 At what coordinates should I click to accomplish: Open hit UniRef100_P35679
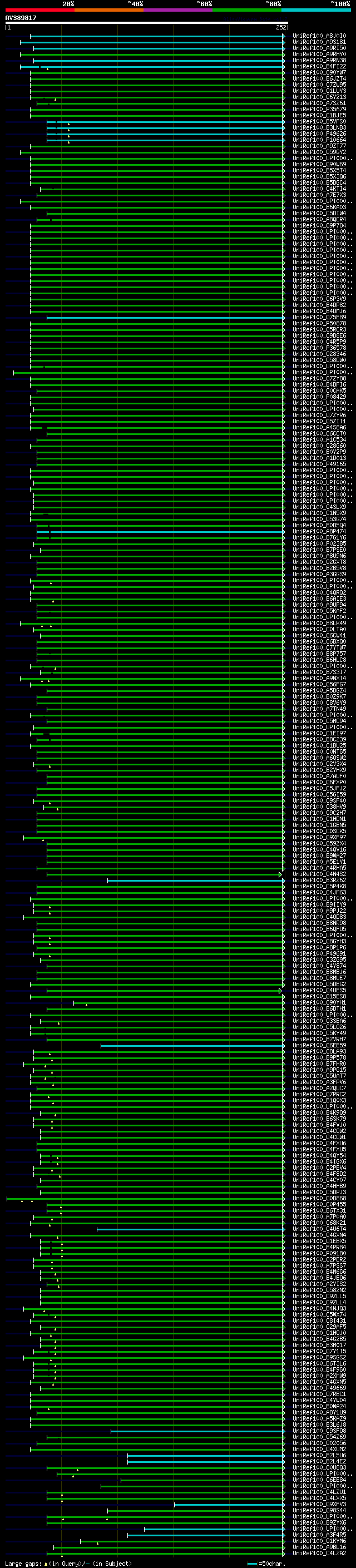click(319, 110)
